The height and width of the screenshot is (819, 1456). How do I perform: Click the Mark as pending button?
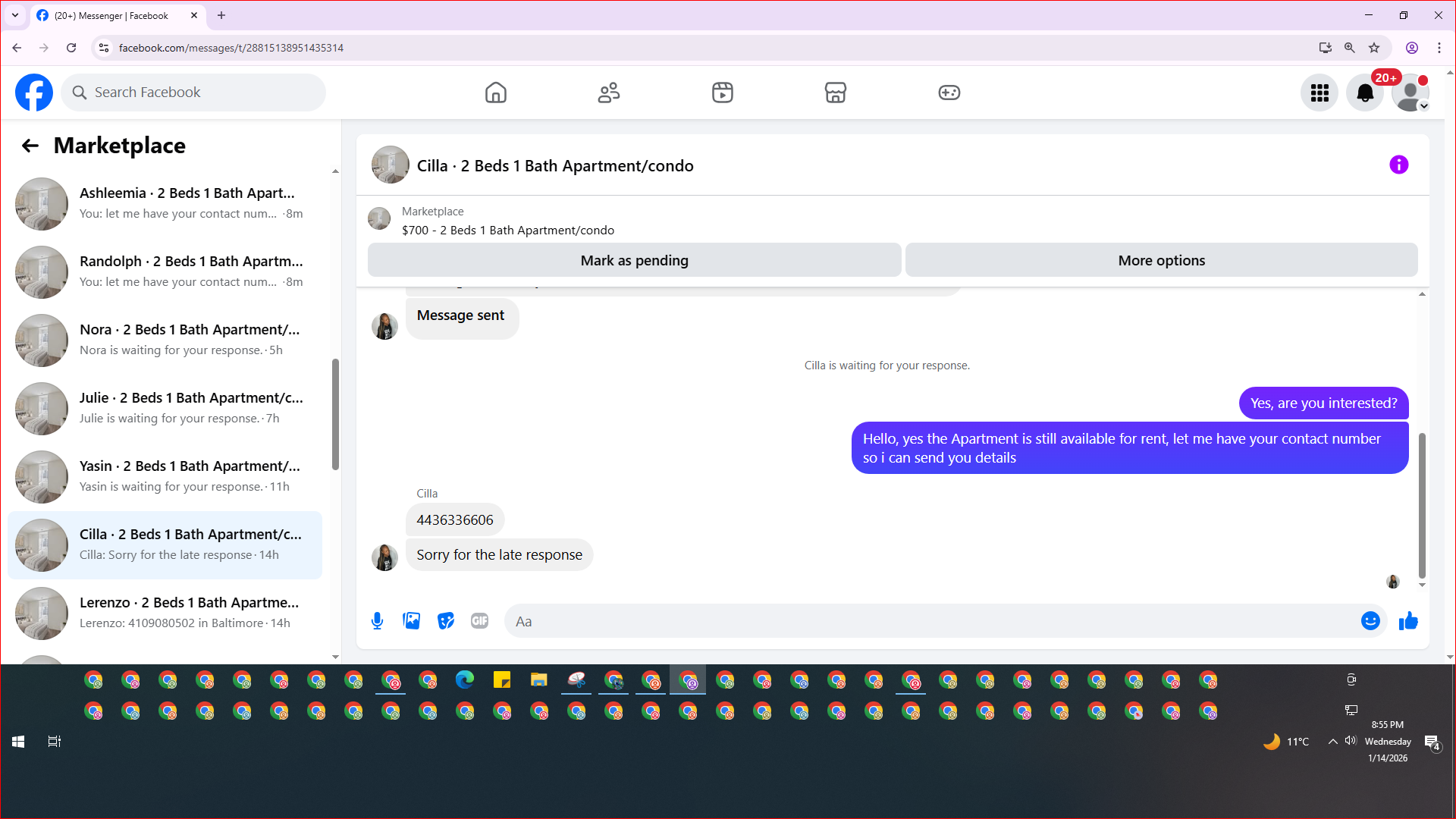pos(634,260)
